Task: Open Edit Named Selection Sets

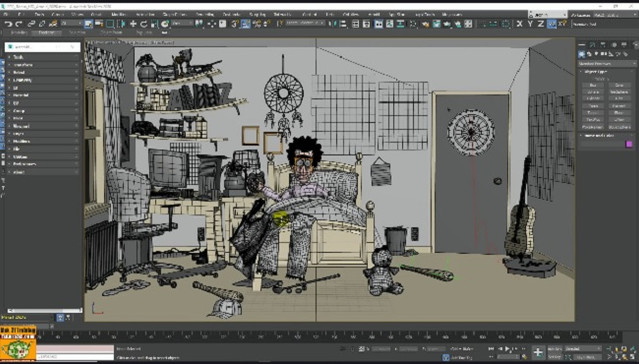Action: click(x=280, y=24)
